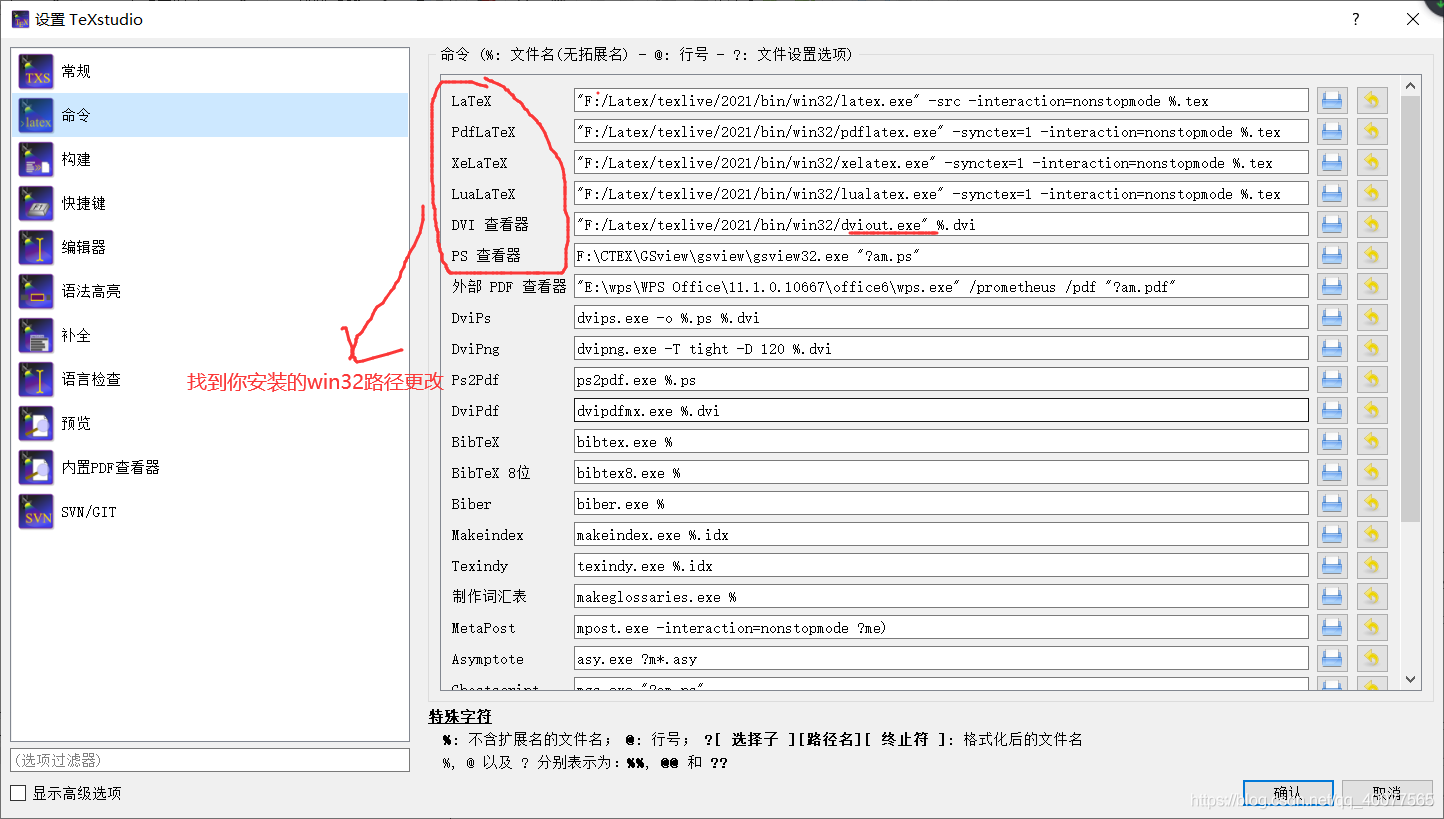1444x819 pixels.
Task: Cancel settings with 取消 button
Action: click(x=1387, y=793)
